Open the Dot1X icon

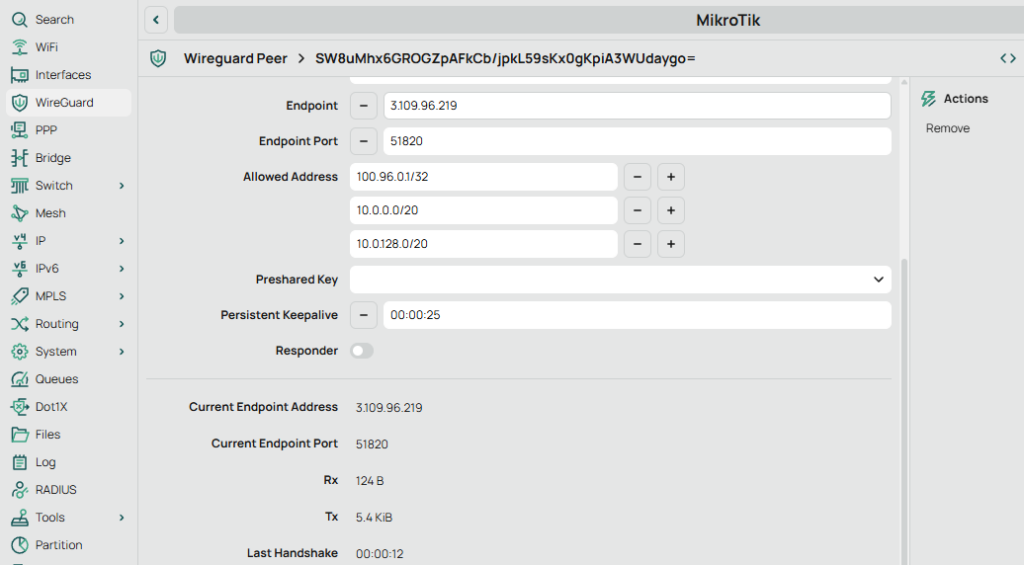19,407
